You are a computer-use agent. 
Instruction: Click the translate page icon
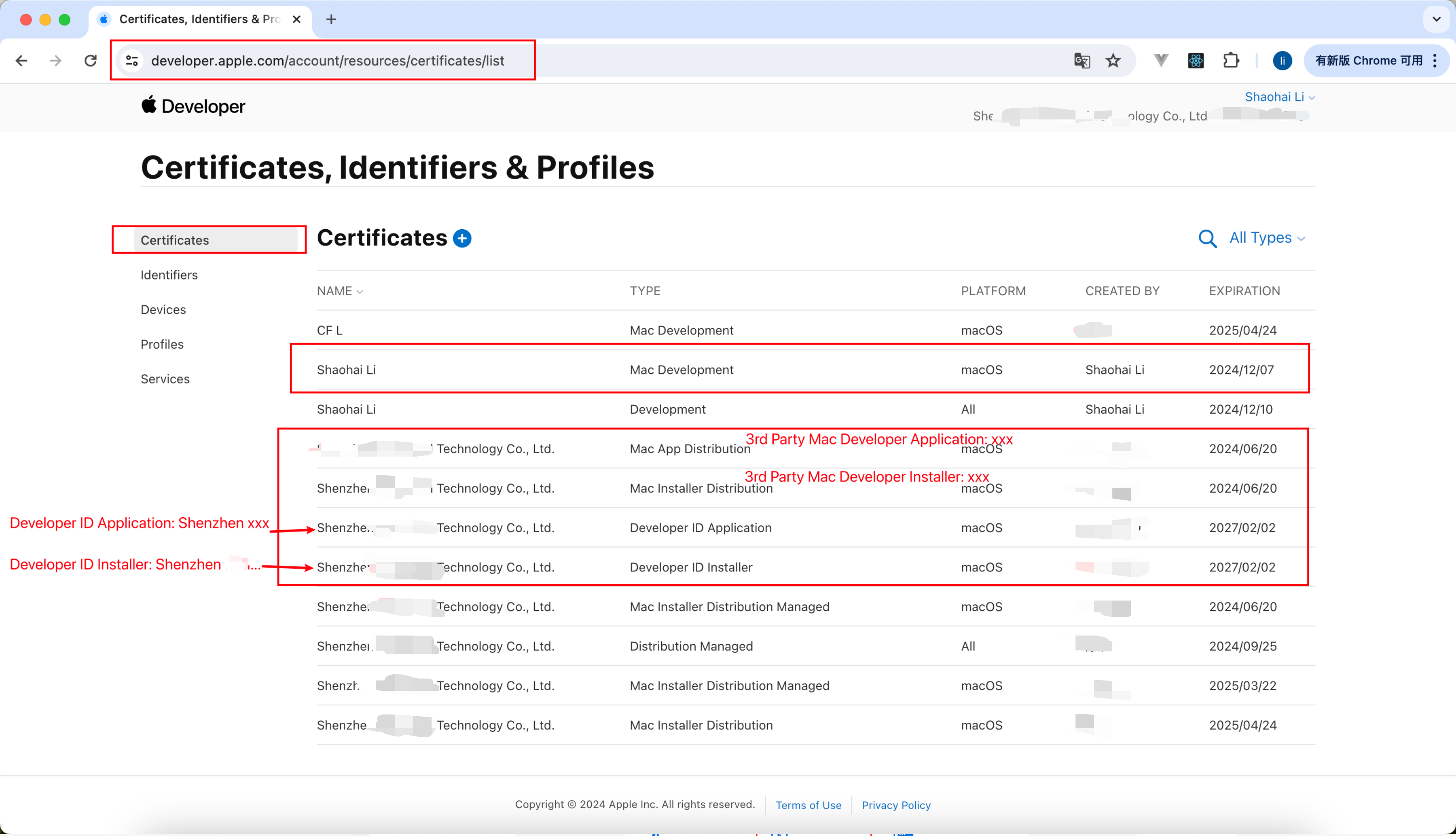(1082, 61)
